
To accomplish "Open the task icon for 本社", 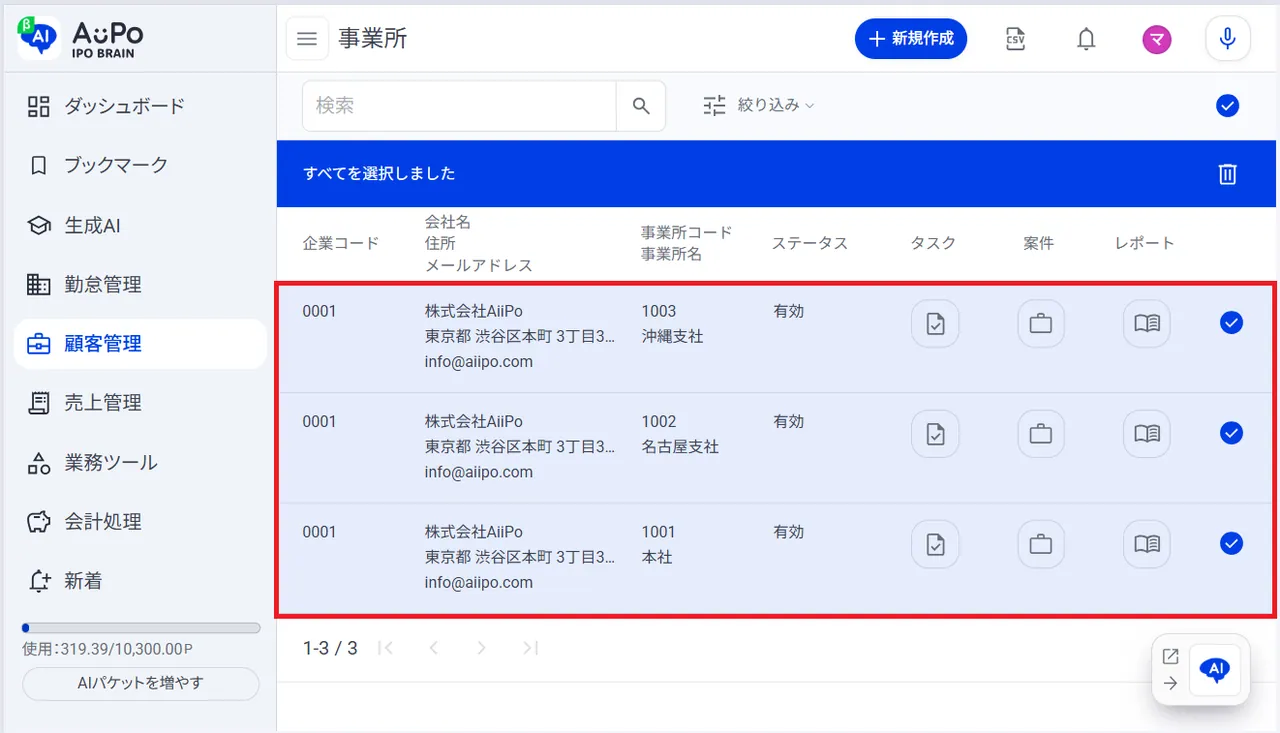I will click(x=935, y=544).
